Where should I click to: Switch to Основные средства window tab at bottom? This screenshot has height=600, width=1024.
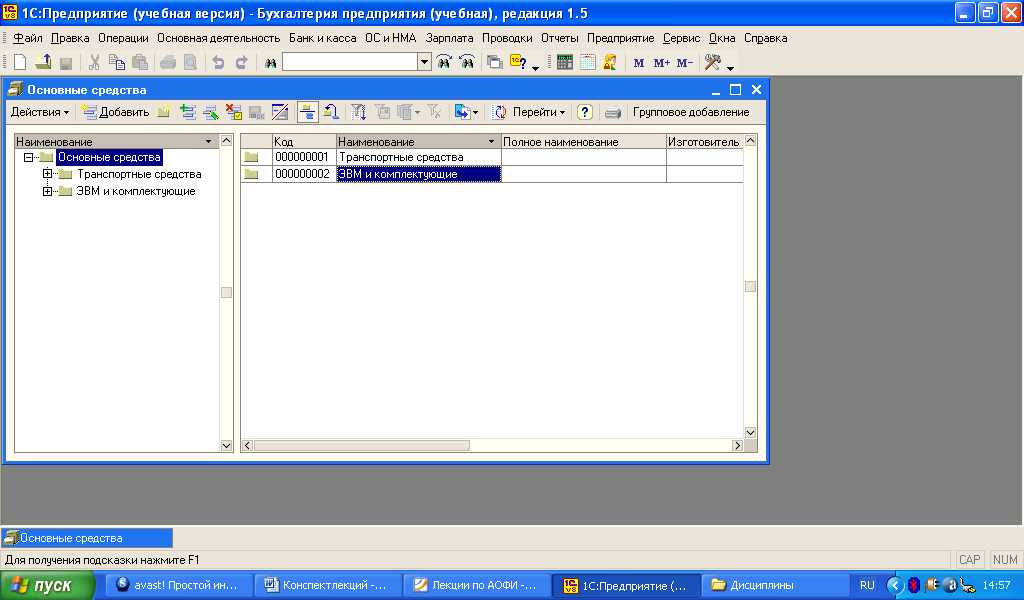tap(87, 538)
